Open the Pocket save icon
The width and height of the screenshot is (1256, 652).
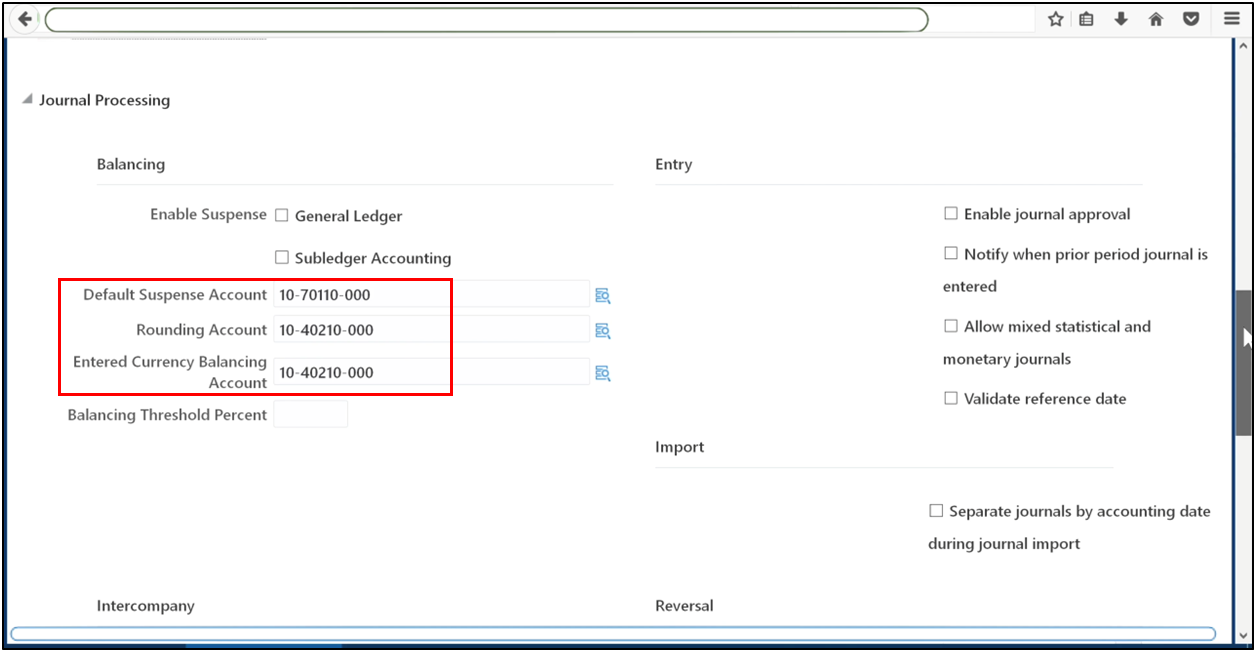[x=1190, y=18]
